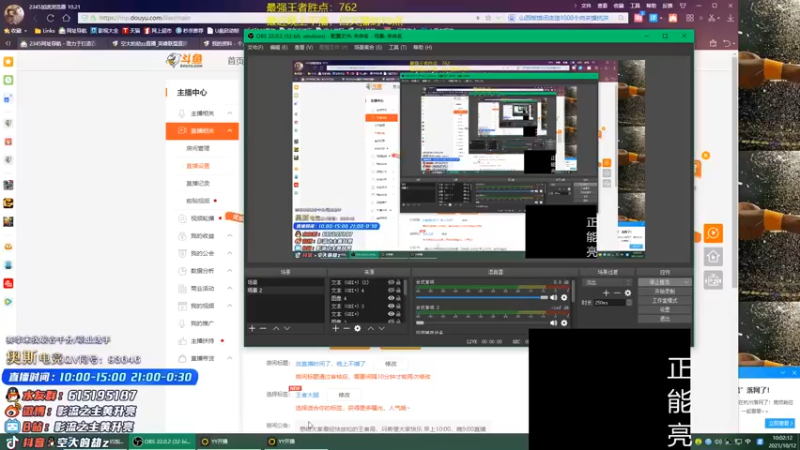Image resolution: width=800 pixels, height=450 pixels.
Task: Refresh the browser page
Action: pyautogui.click(x=51, y=18)
